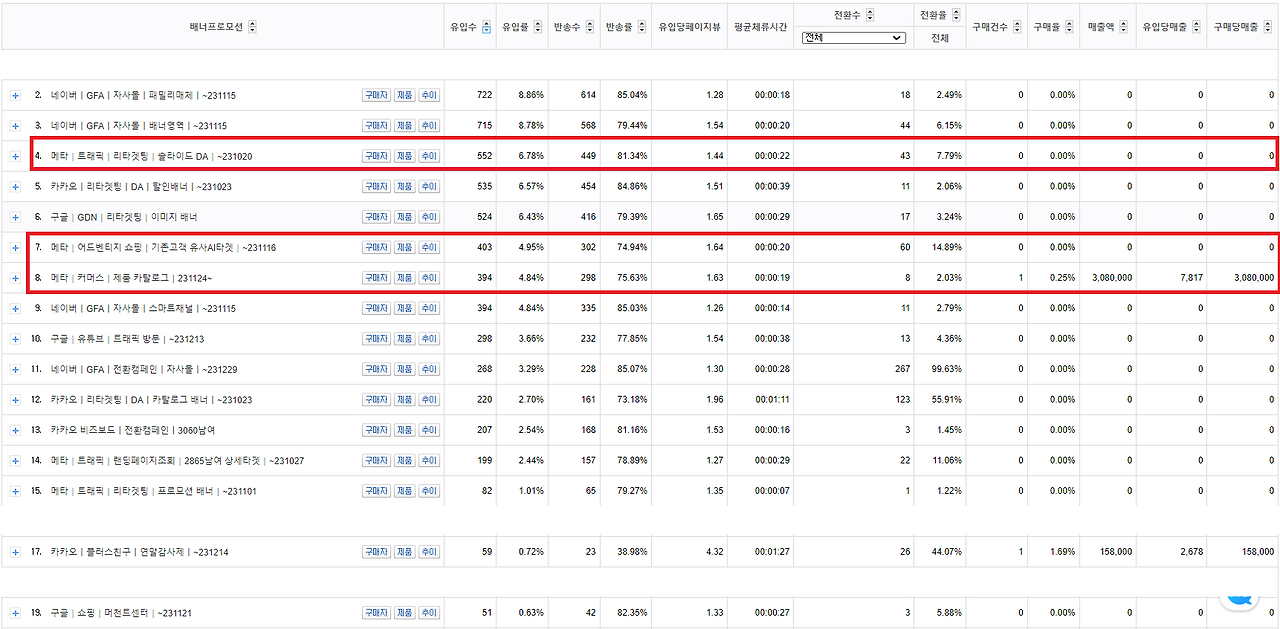Sort by the 구매율 column sort icon
The image size is (1280, 629).
1070,27
